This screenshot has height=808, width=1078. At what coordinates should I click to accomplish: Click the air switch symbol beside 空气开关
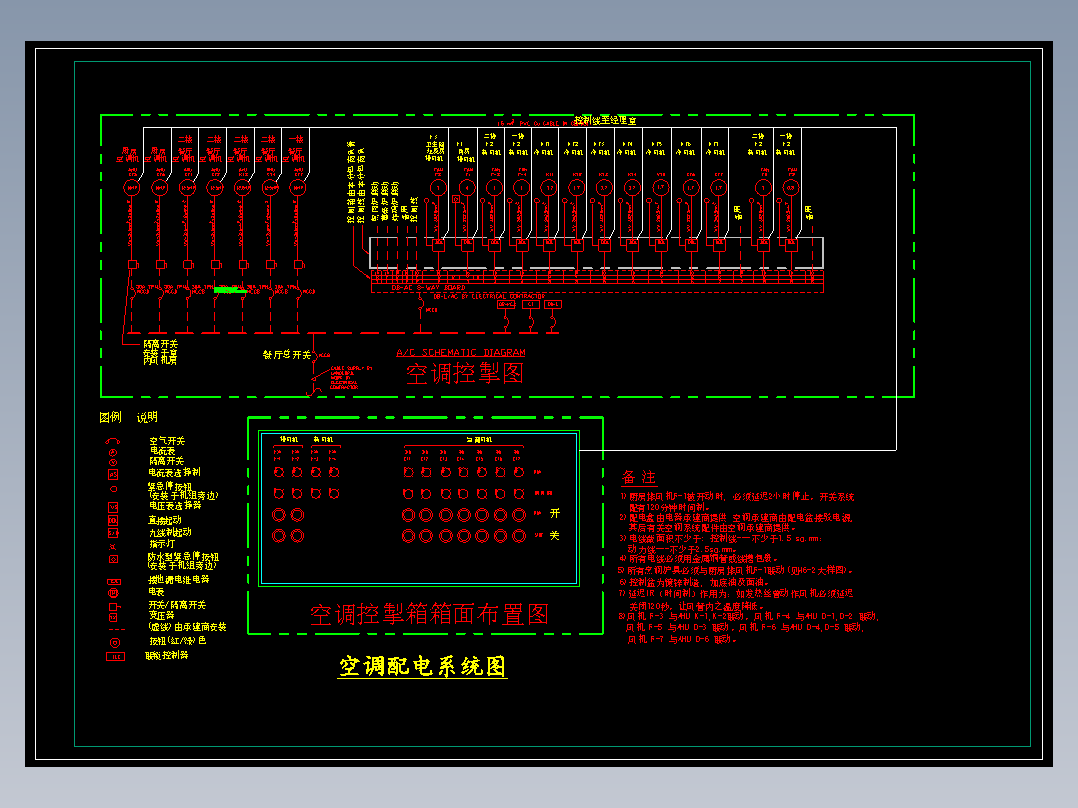[x=113, y=441]
